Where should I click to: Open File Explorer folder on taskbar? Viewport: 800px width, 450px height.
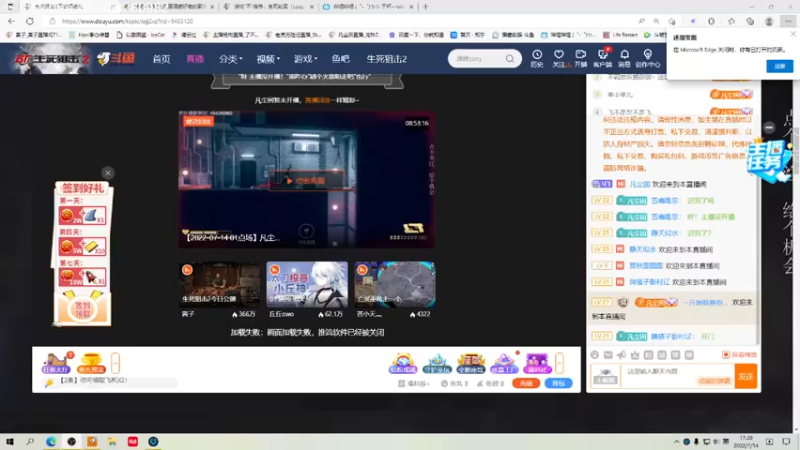(112, 442)
